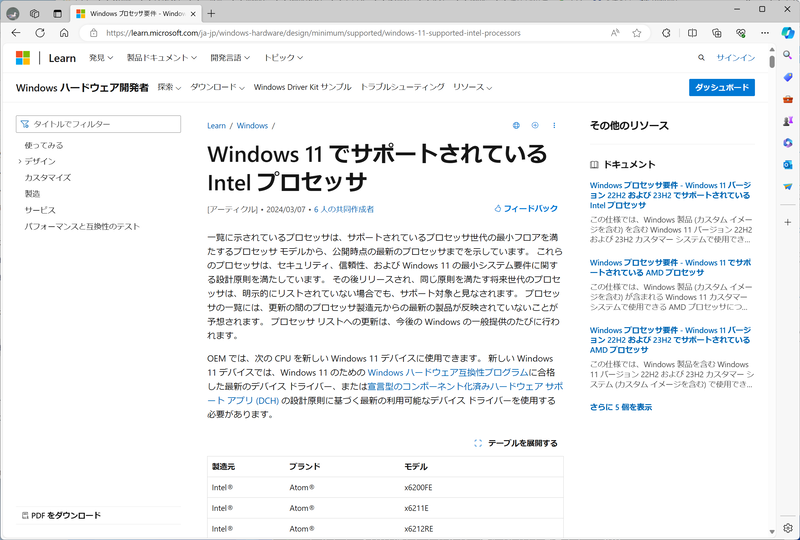Click the Learn site search magnifier icon
Viewport: 800px width, 540px height.
point(701,58)
